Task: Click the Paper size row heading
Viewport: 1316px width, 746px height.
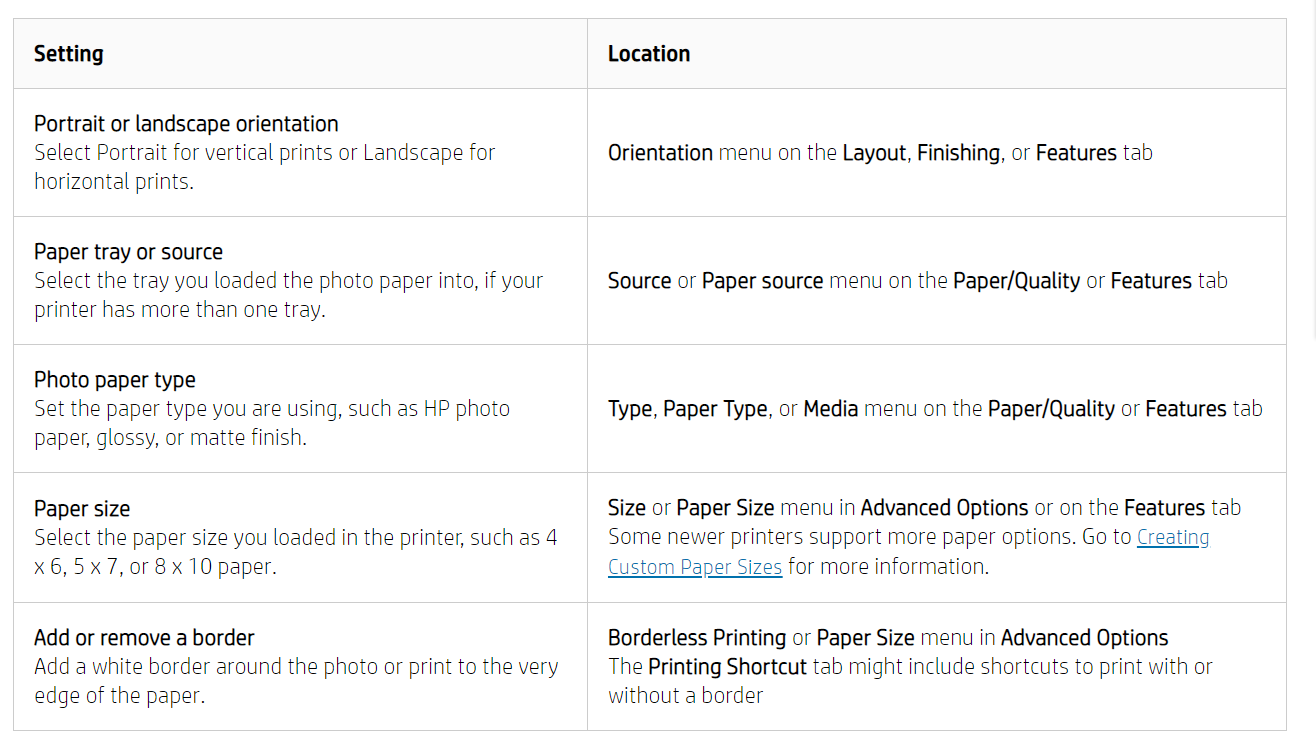Action: tap(82, 509)
